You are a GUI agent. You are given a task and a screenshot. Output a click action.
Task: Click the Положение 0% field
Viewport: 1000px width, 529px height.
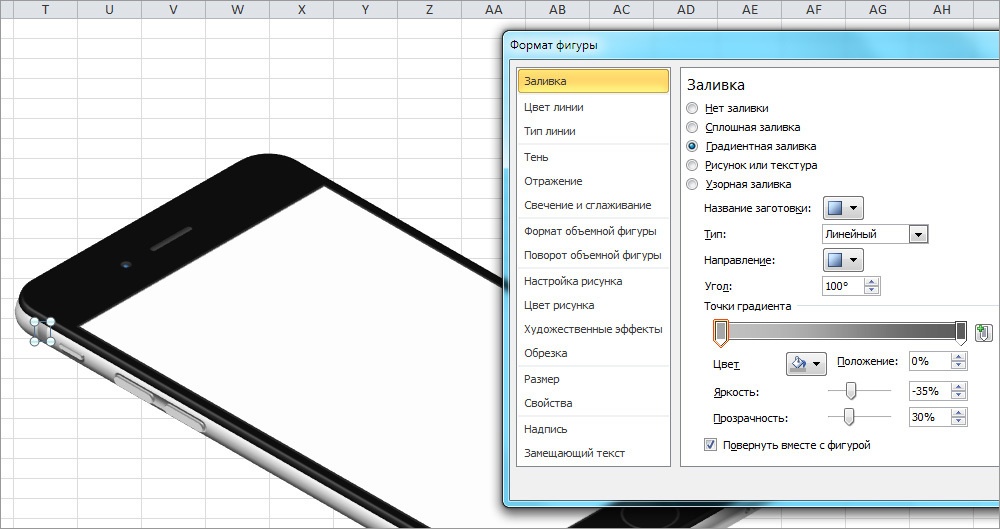(929, 361)
